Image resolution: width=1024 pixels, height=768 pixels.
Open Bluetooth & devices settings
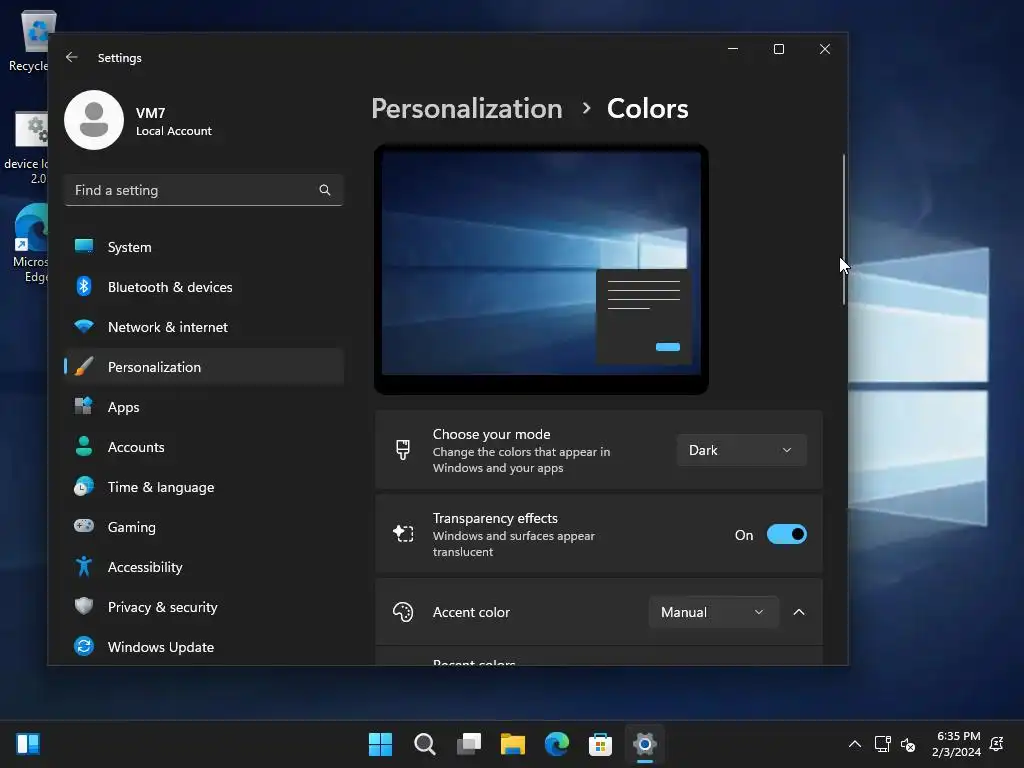point(204,287)
